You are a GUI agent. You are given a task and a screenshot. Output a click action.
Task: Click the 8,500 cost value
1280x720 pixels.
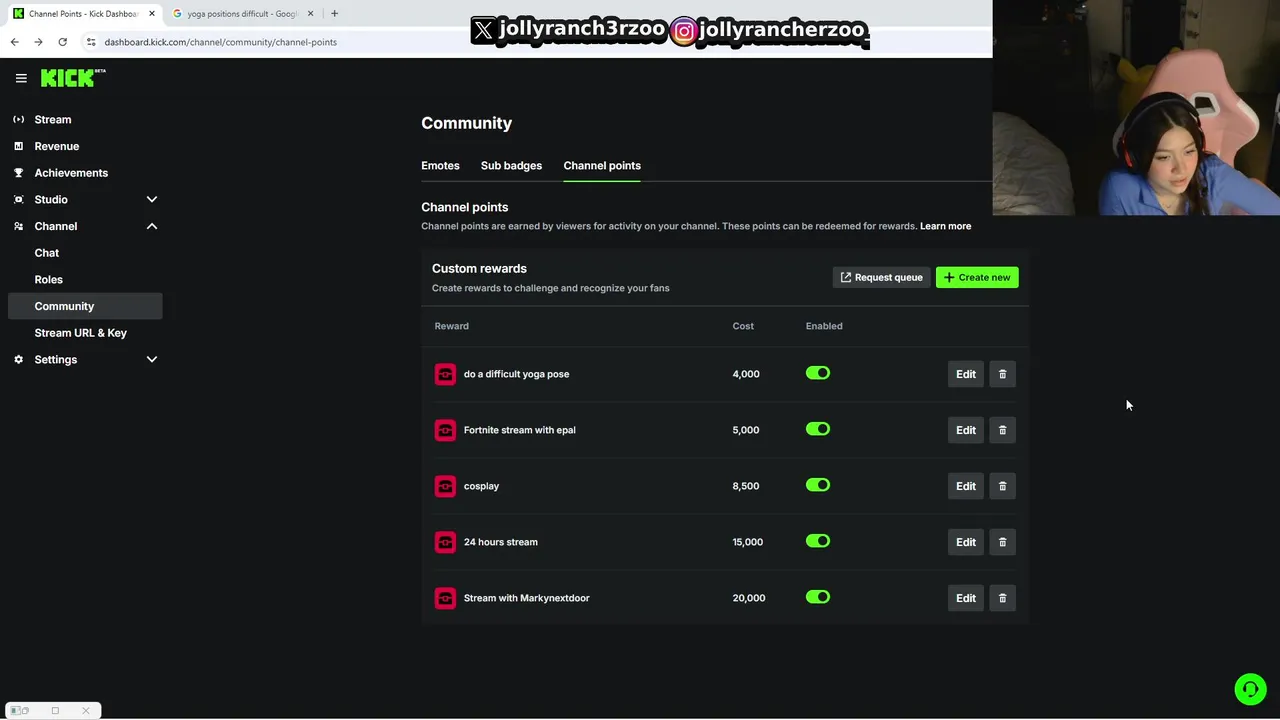(x=746, y=486)
